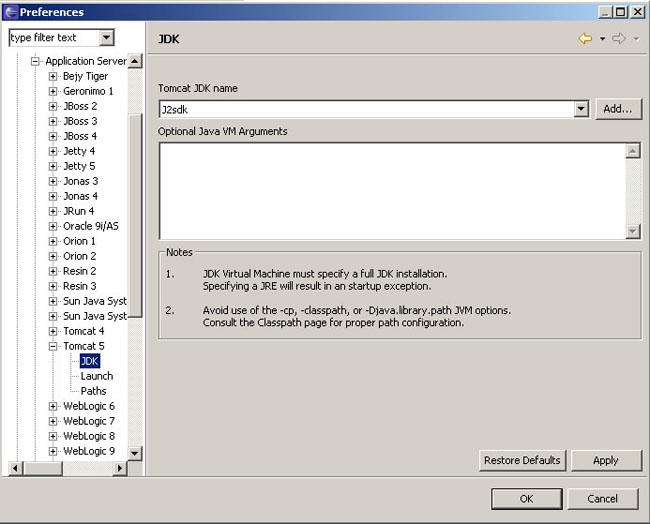Expand the WebLogic 8 node
This screenshot has width=650, height=524.
(53, 436)
